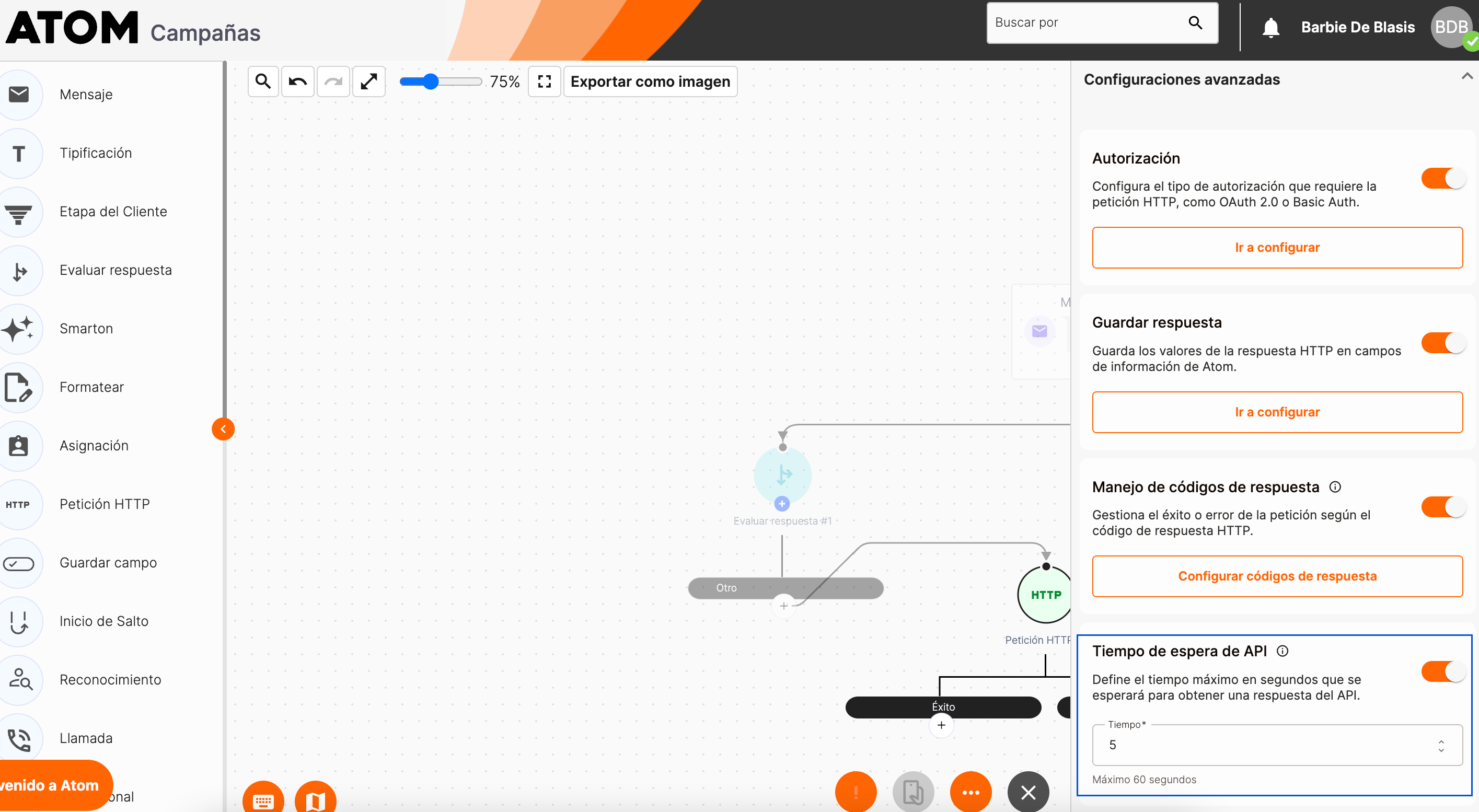Click Configurar códigos de respuesta button

tap(1276, 576)
